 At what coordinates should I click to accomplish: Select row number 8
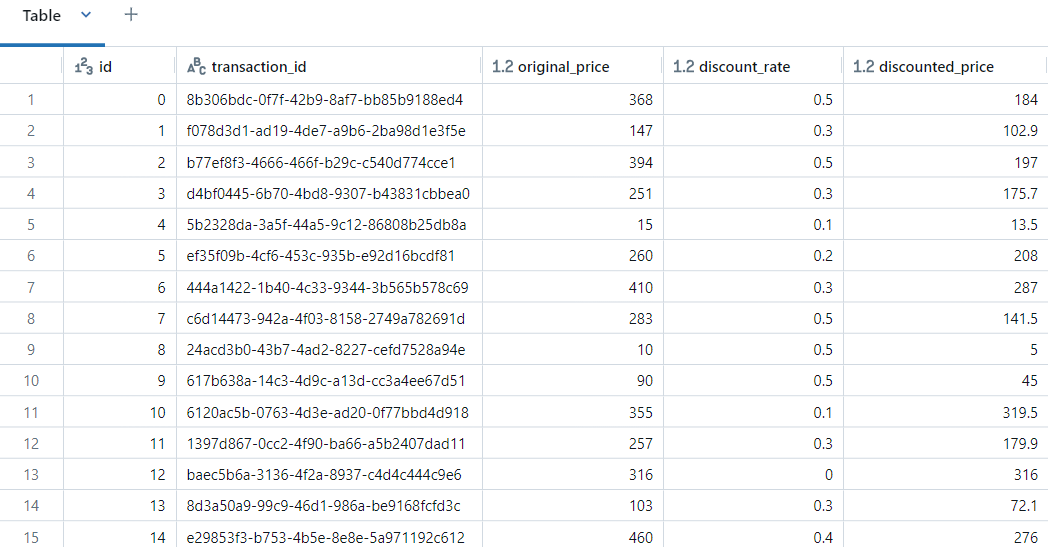31,319
